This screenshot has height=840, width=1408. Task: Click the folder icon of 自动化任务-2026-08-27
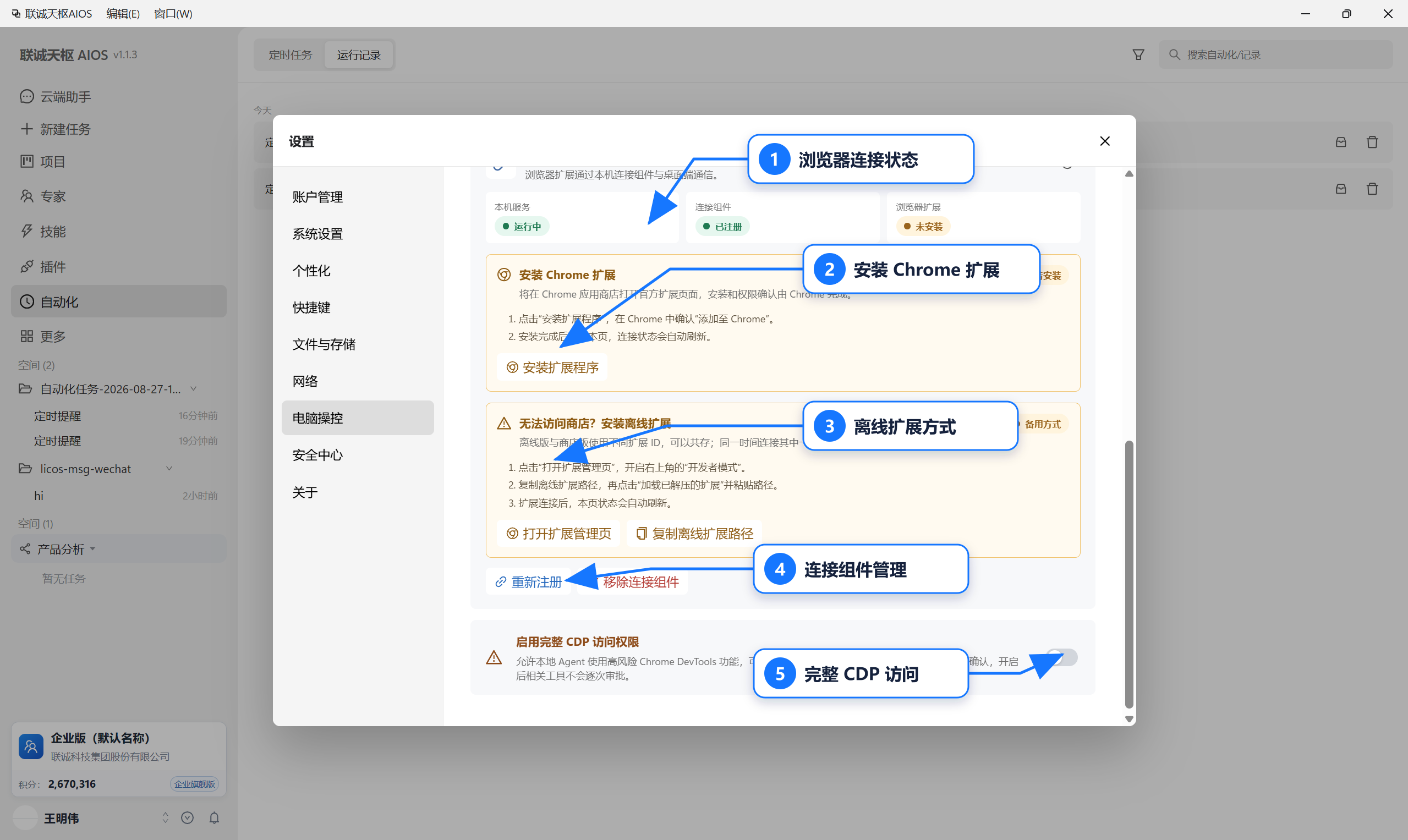click(25, 389)
